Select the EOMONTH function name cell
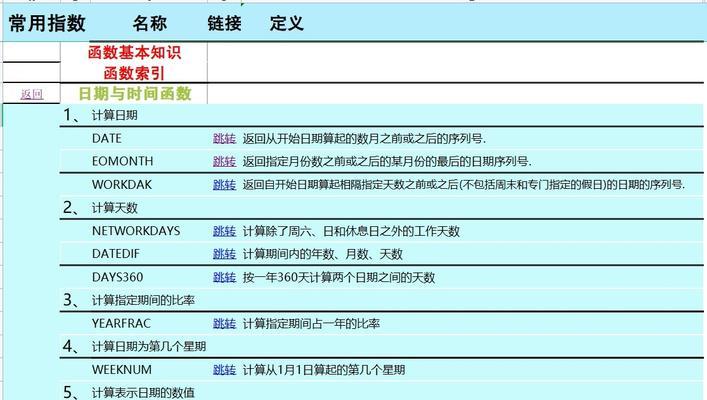Screen dimensions: 707x400 coord(123,161)
